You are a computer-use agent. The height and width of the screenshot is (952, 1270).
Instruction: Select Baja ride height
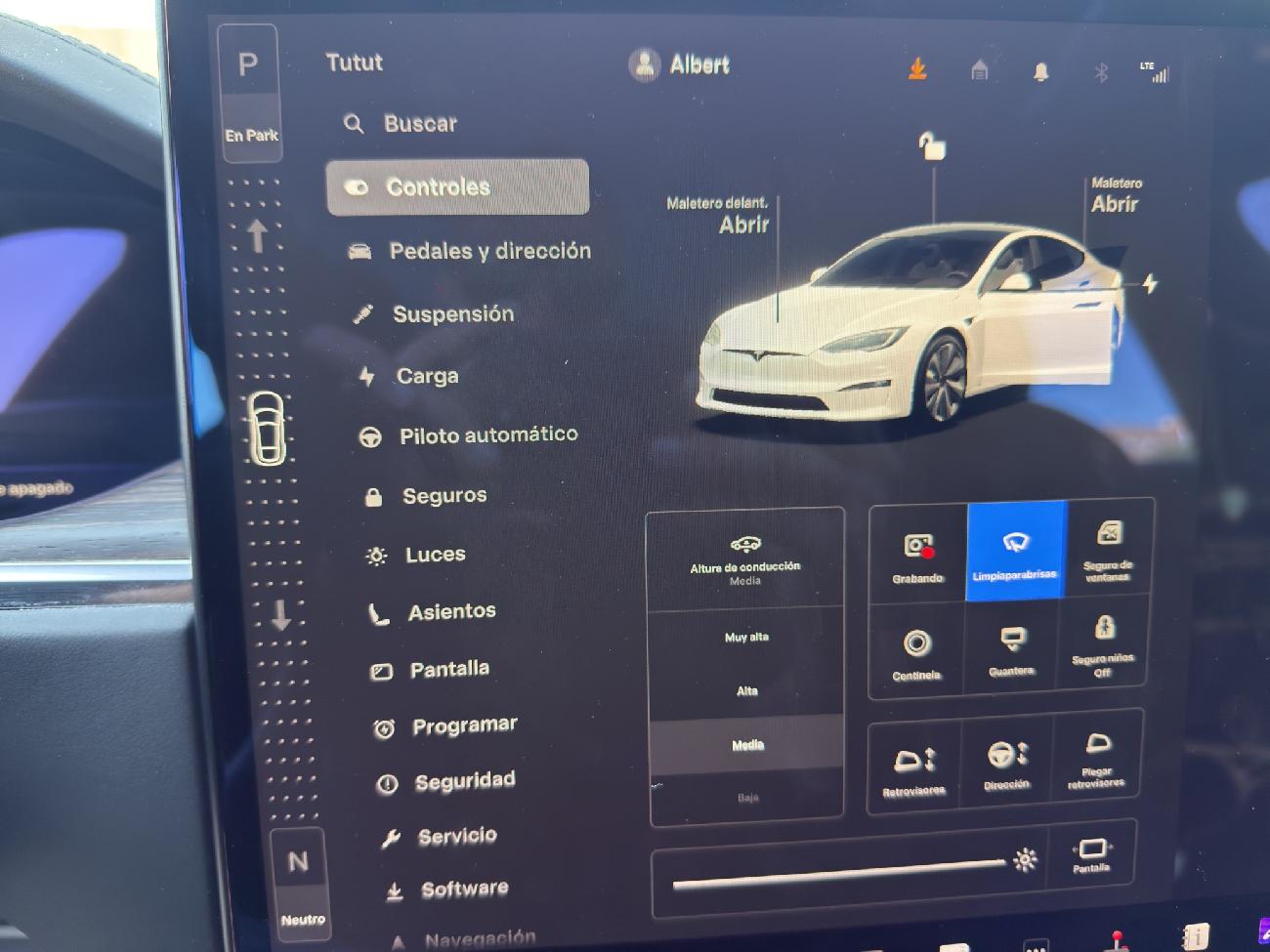pyautogui.click(x=747, y=798)
